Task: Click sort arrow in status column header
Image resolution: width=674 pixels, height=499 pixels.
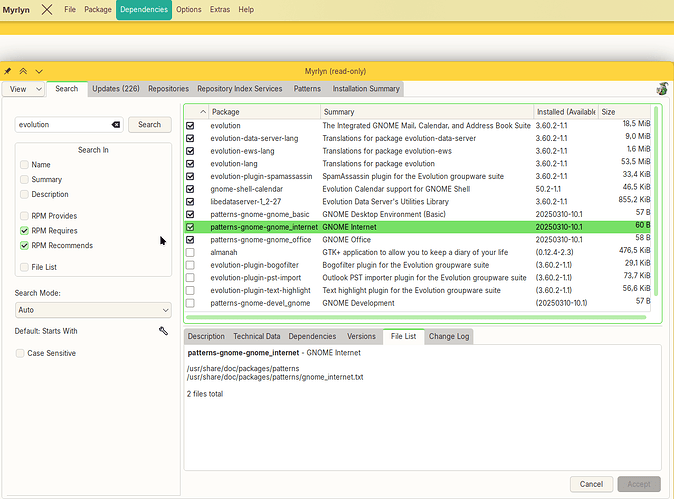Action: tap(203, 112)
